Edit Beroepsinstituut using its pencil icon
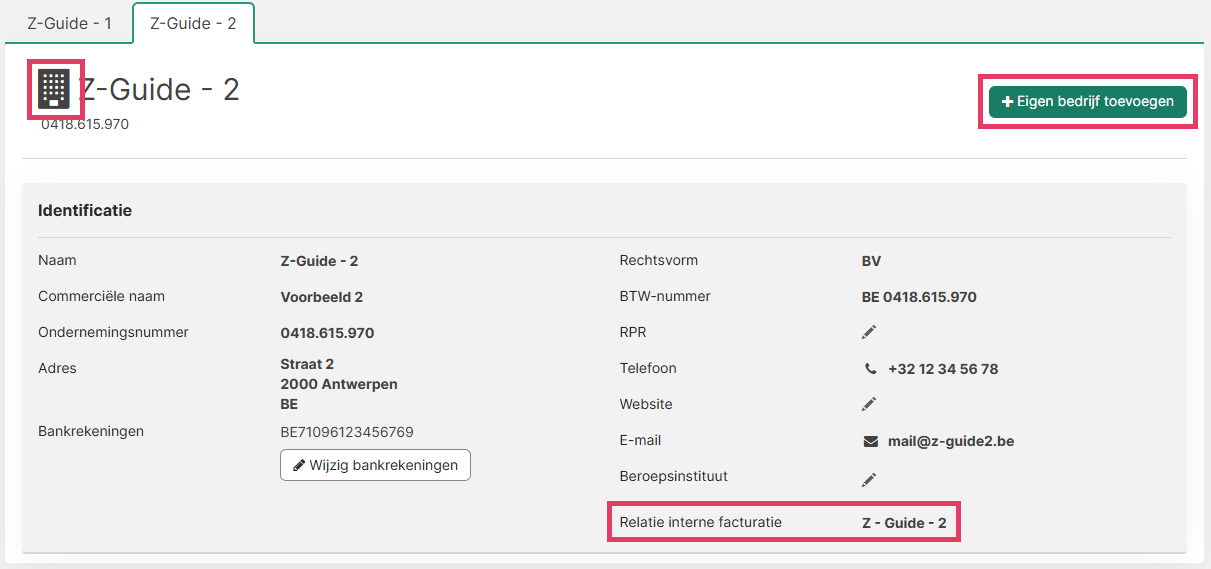 click(869, 480)
